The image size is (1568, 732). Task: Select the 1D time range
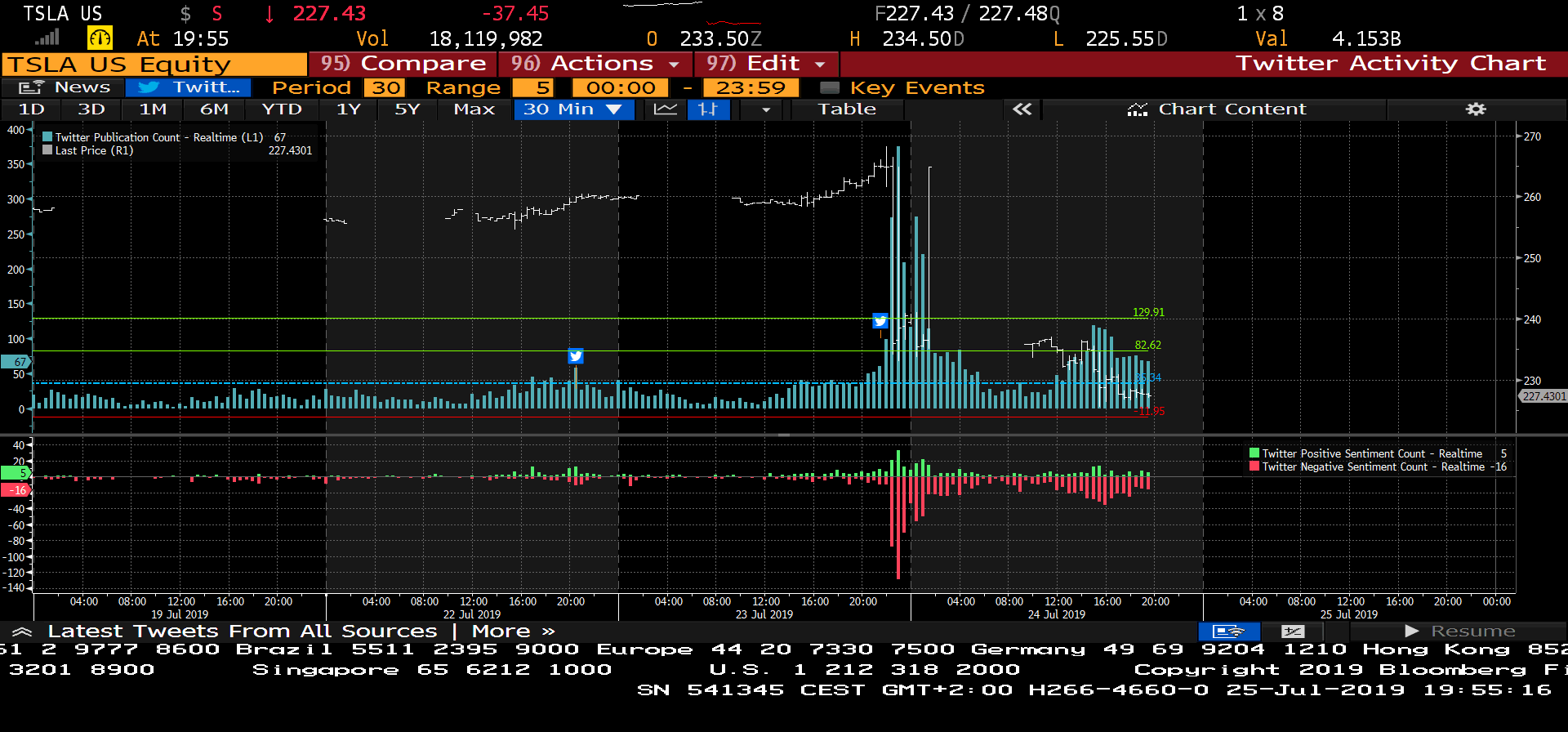coord(32,109)
